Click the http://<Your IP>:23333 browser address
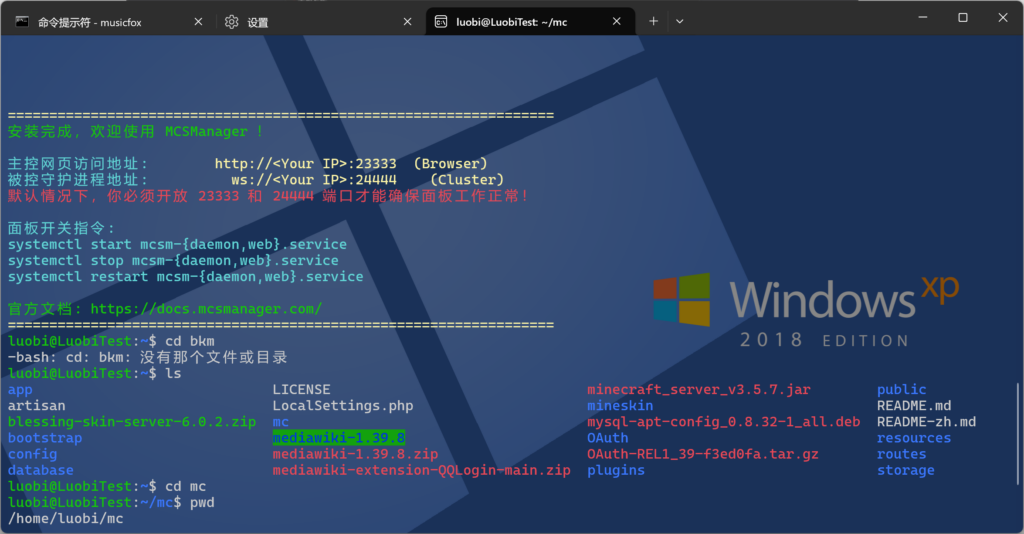Screen dimensions: 1024x534 pyautogui.click(x=305, y=163)
